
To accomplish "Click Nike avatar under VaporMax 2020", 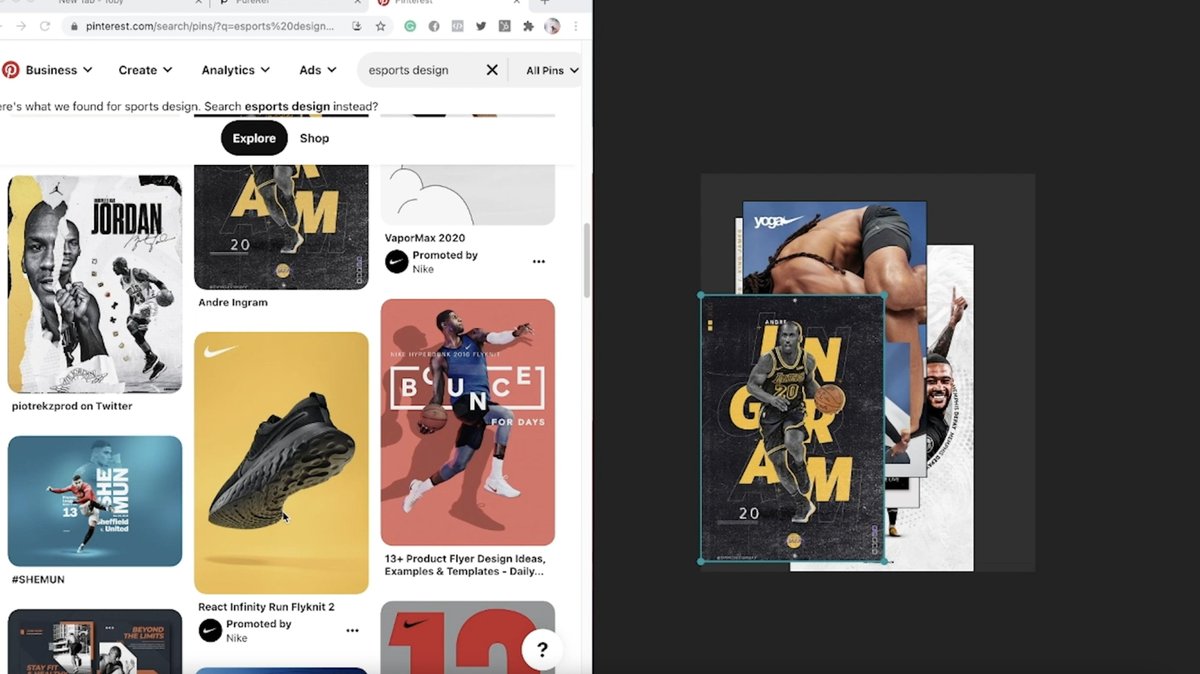I will coord(397,262).
